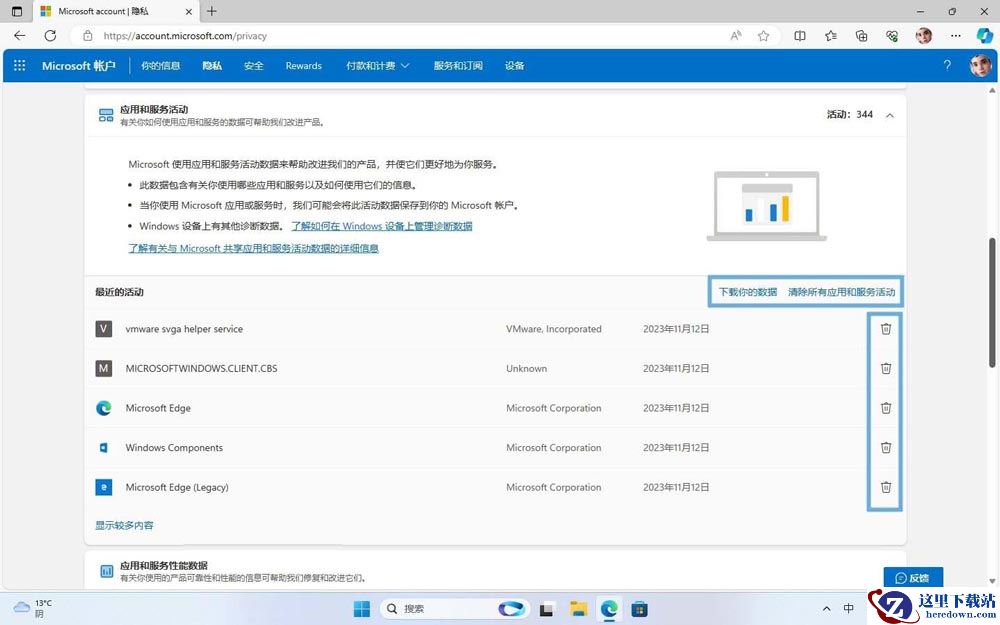The height and width of the screenshot is (625, 1000).
Task: Expand the 付款和计费 dropdown menu
Action: tap(378, 66)
